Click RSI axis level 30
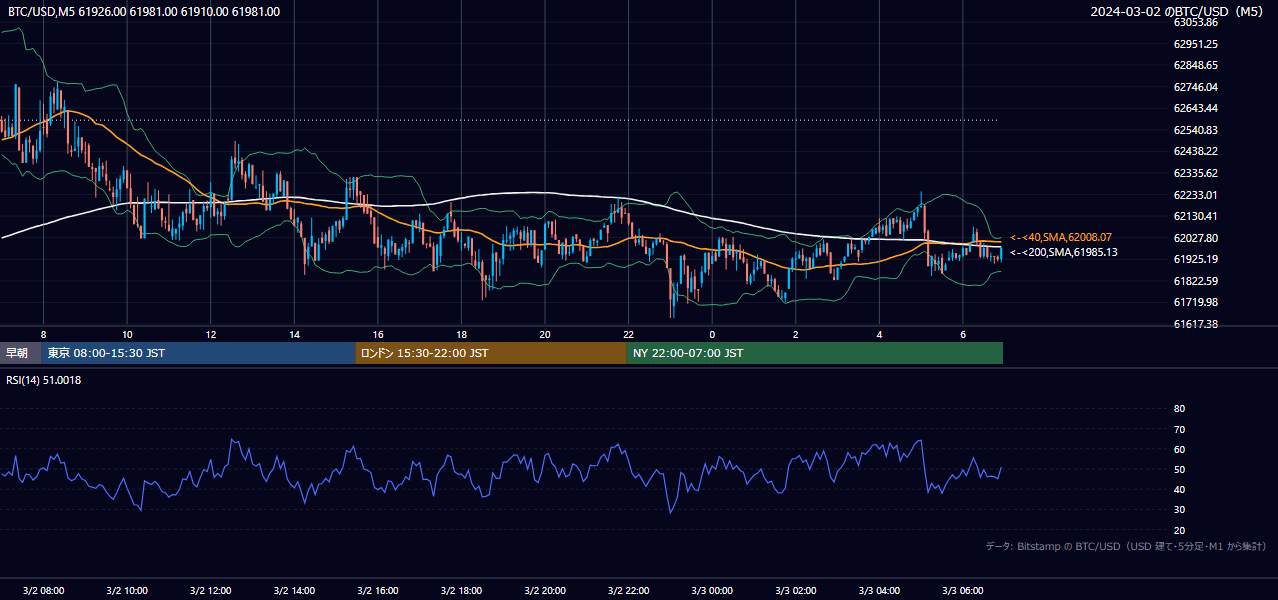Image resolution: width=1278 pixels, height=600 pixels. [1179, 510]
